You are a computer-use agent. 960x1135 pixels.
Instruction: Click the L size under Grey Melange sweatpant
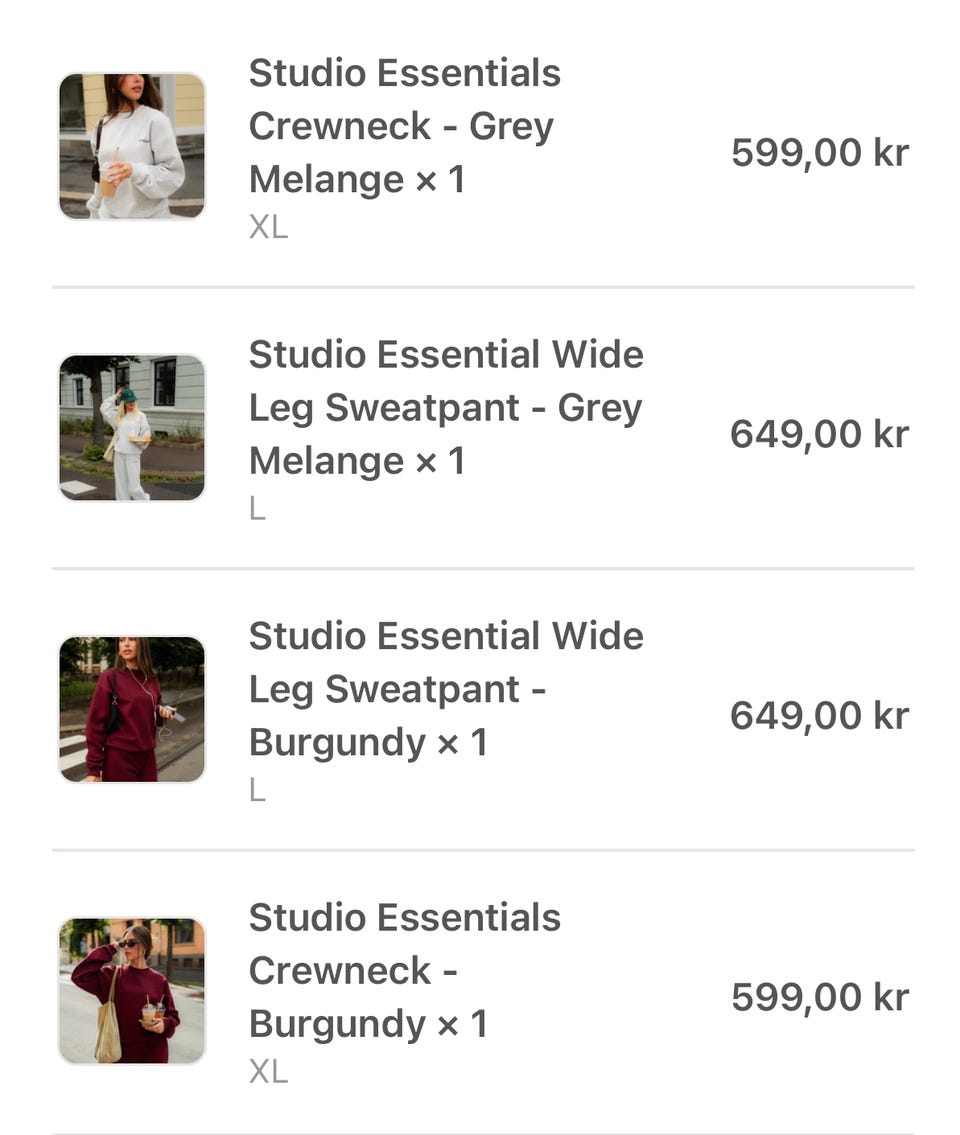coord(257,509)
